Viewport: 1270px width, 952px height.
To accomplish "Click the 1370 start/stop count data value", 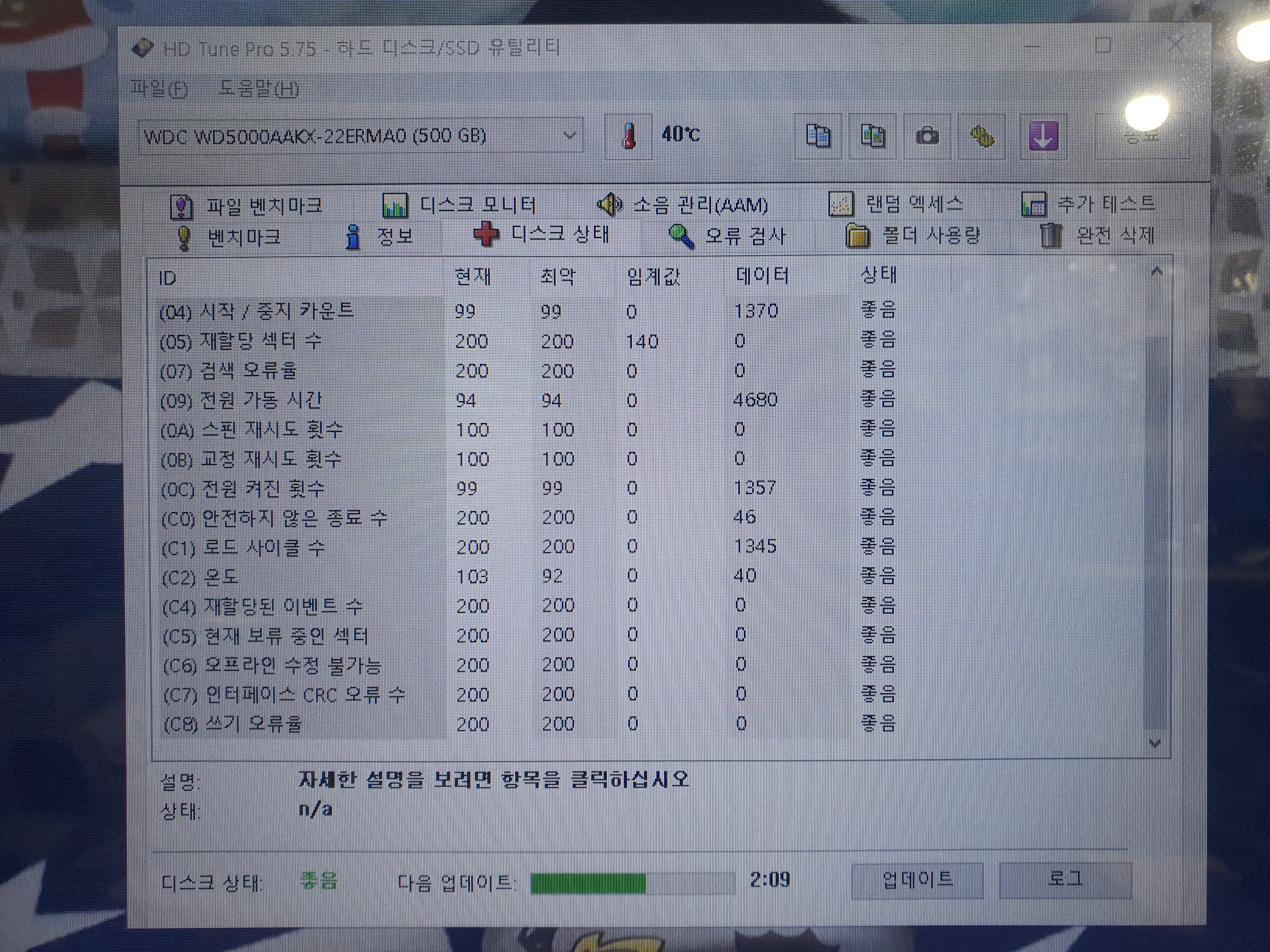I will coord(756,311).
